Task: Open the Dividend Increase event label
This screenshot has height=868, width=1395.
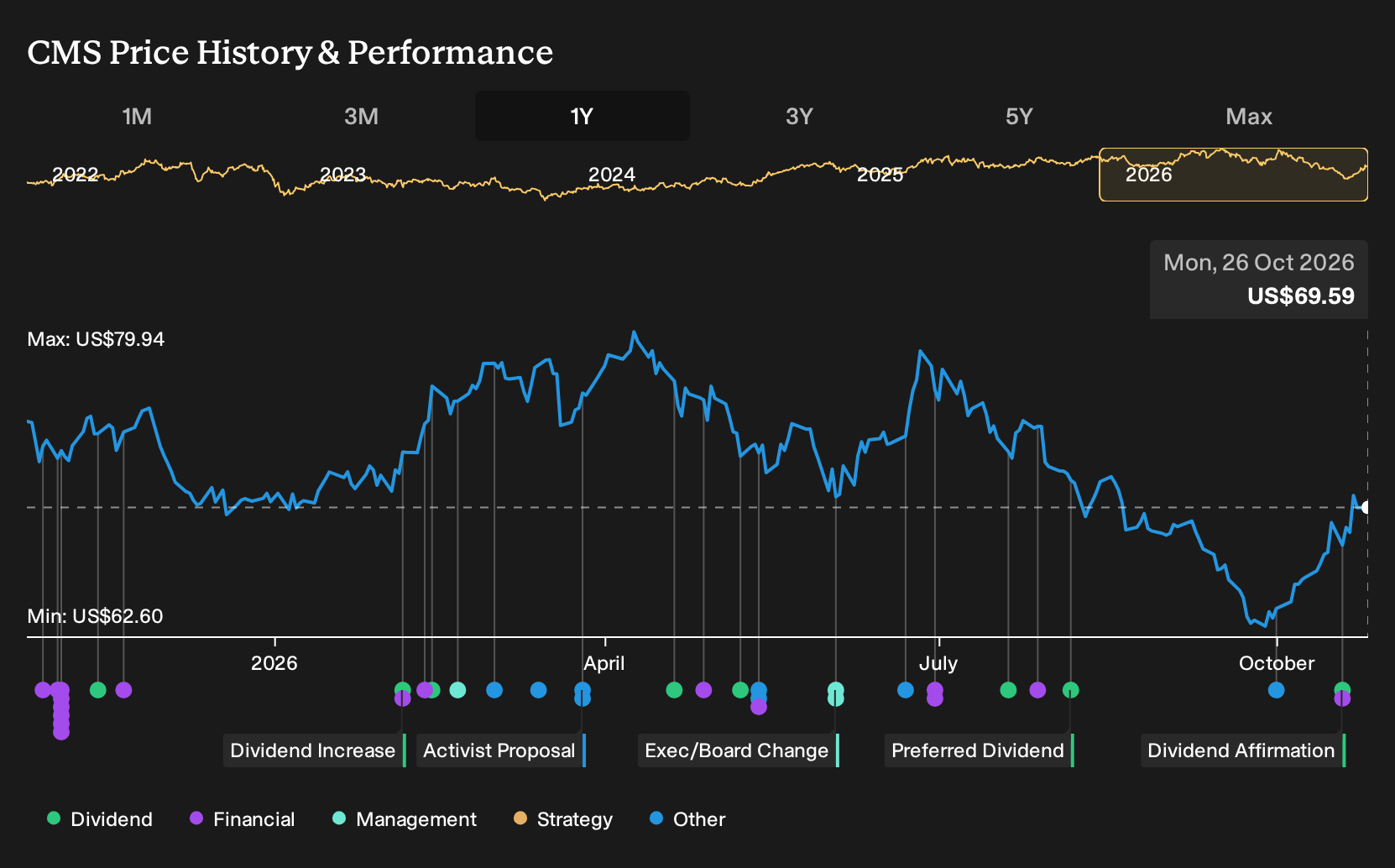Action: [x=315, y=750]
